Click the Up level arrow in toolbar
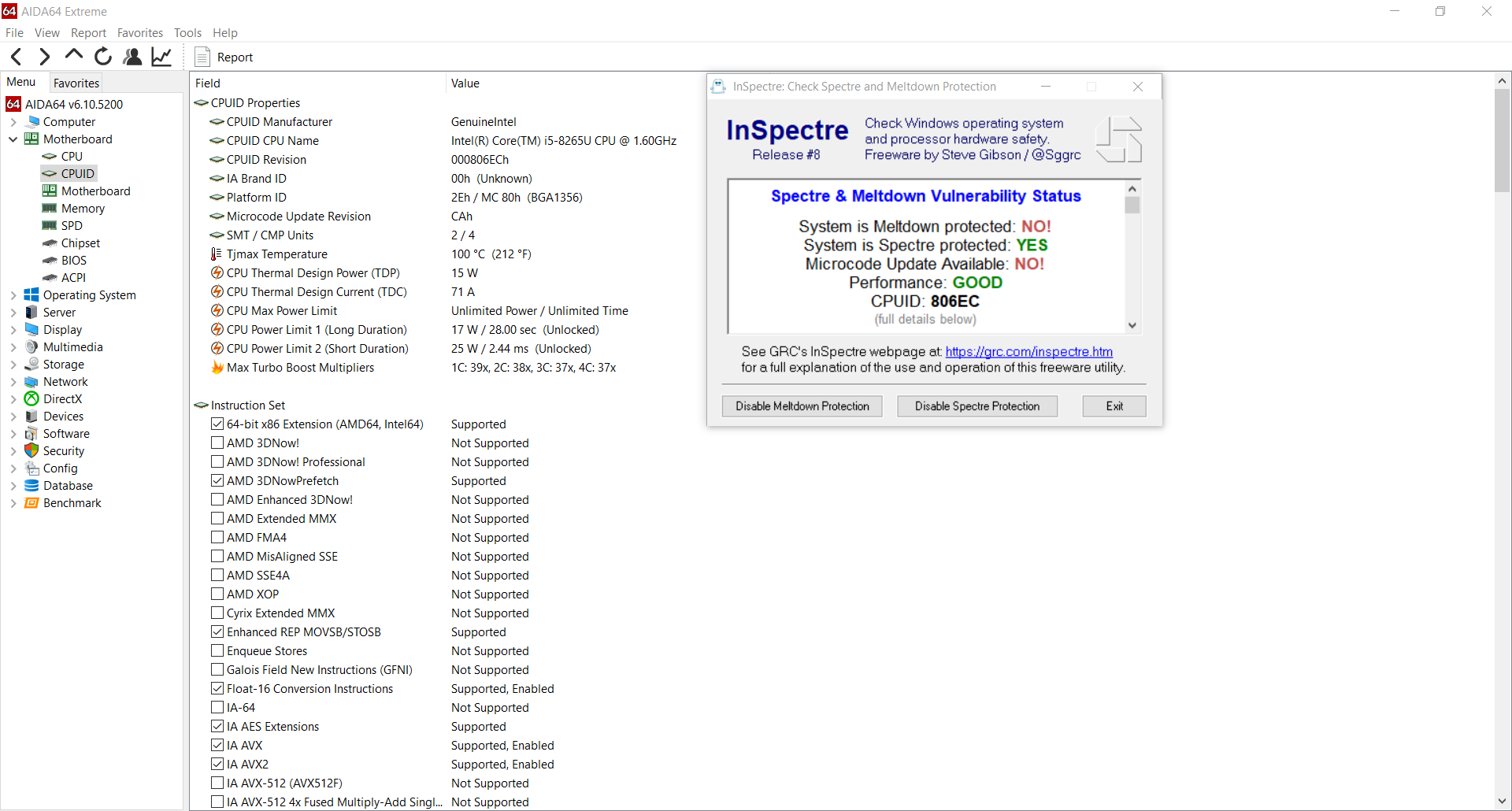Viewport: 1512px width, 811px height. (x=74, y=55)
